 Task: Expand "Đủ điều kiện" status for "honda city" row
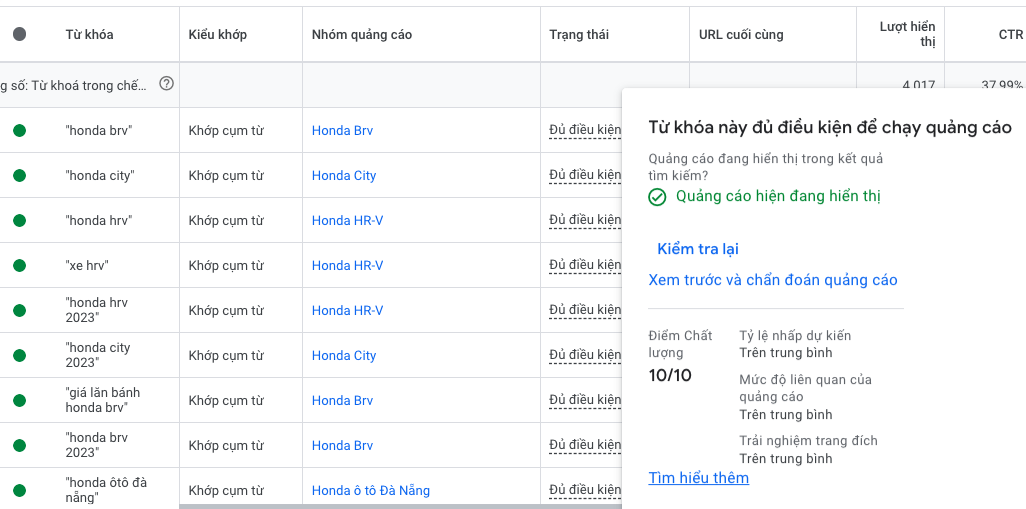coord(585,175)
